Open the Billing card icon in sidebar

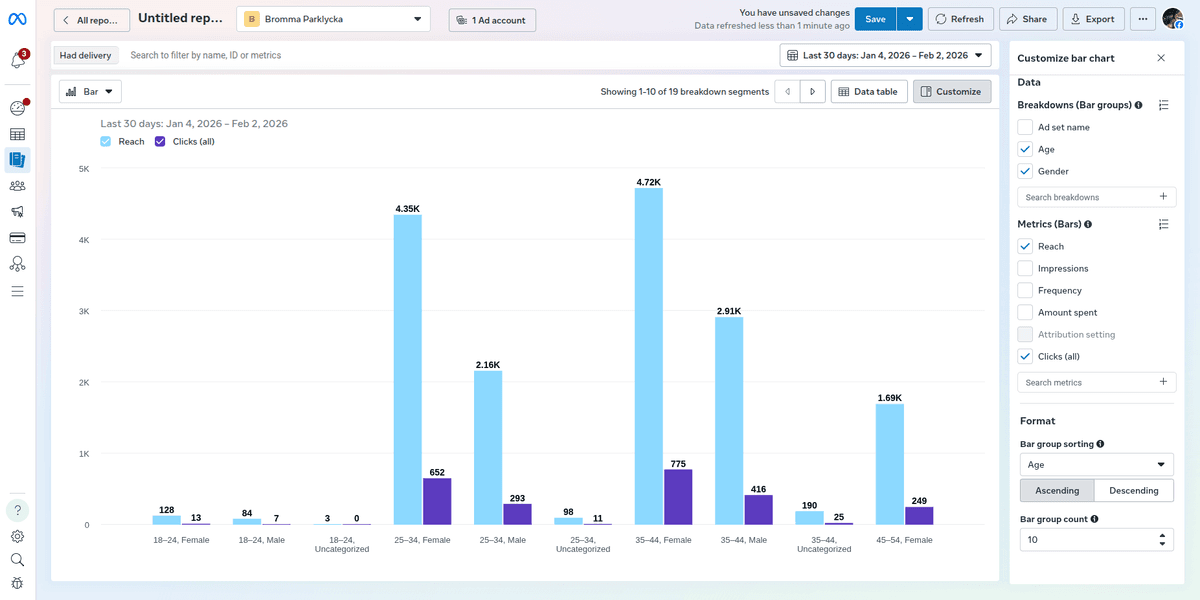(18, 238)
